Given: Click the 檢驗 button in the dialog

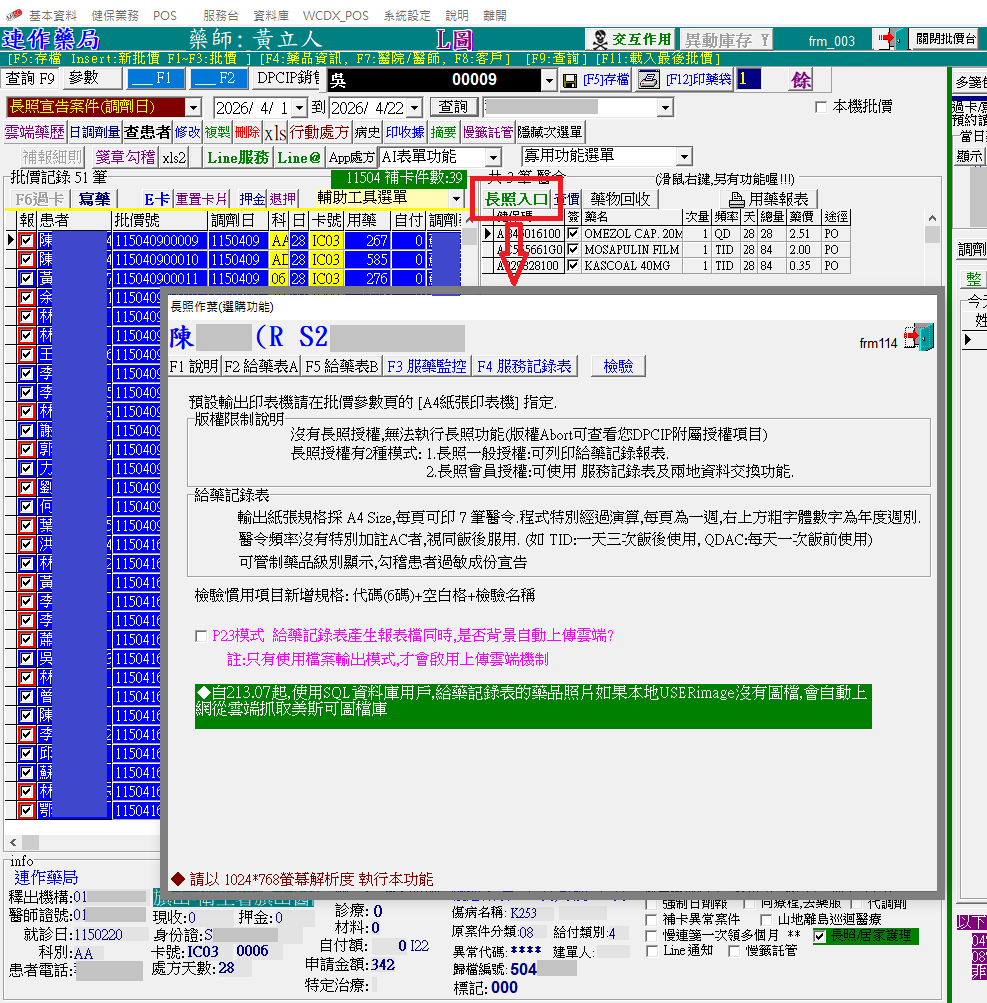Looking at the screenshot, I should click(x=618, y=367).
